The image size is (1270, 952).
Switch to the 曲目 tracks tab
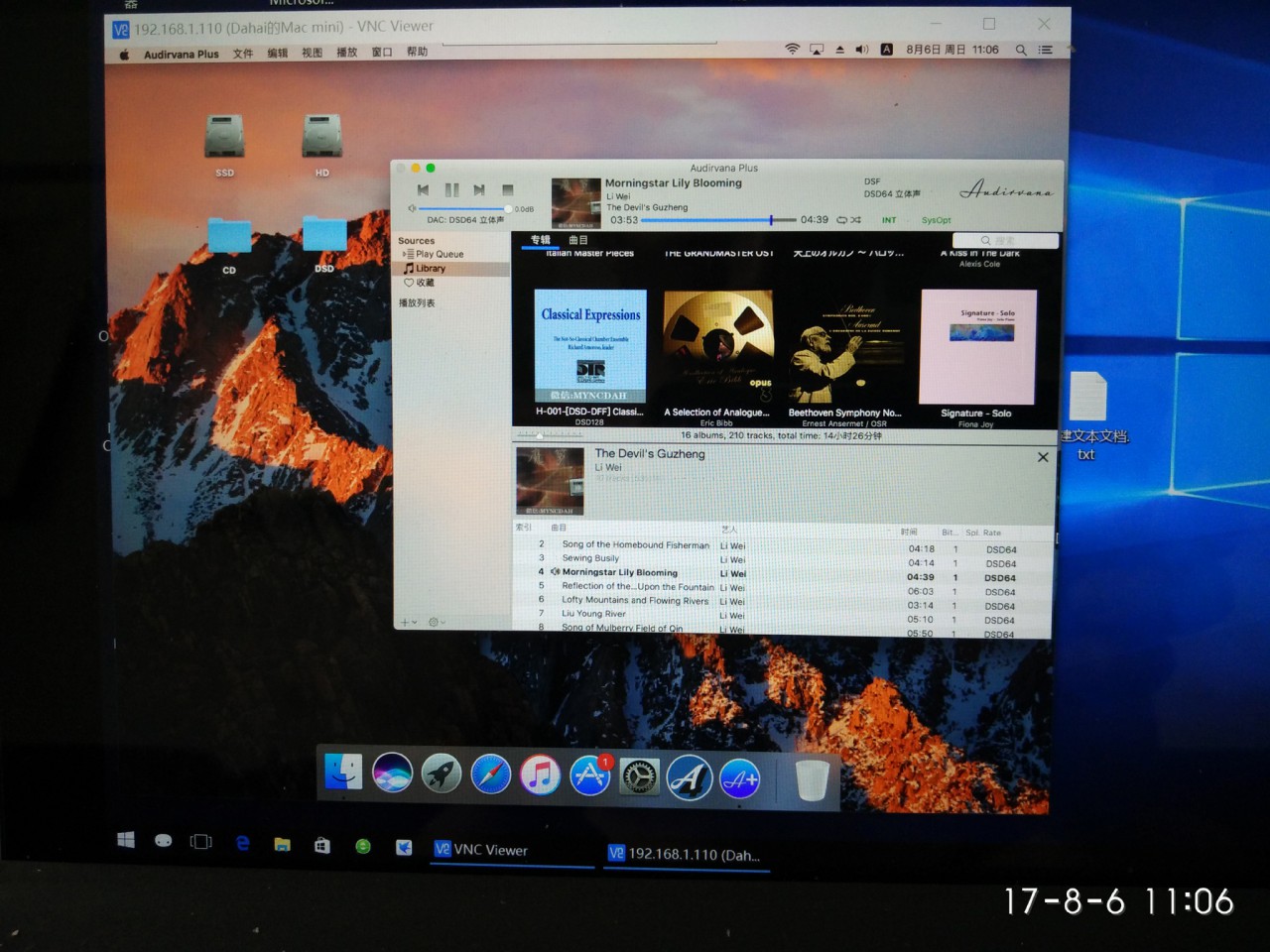(578, 240)
